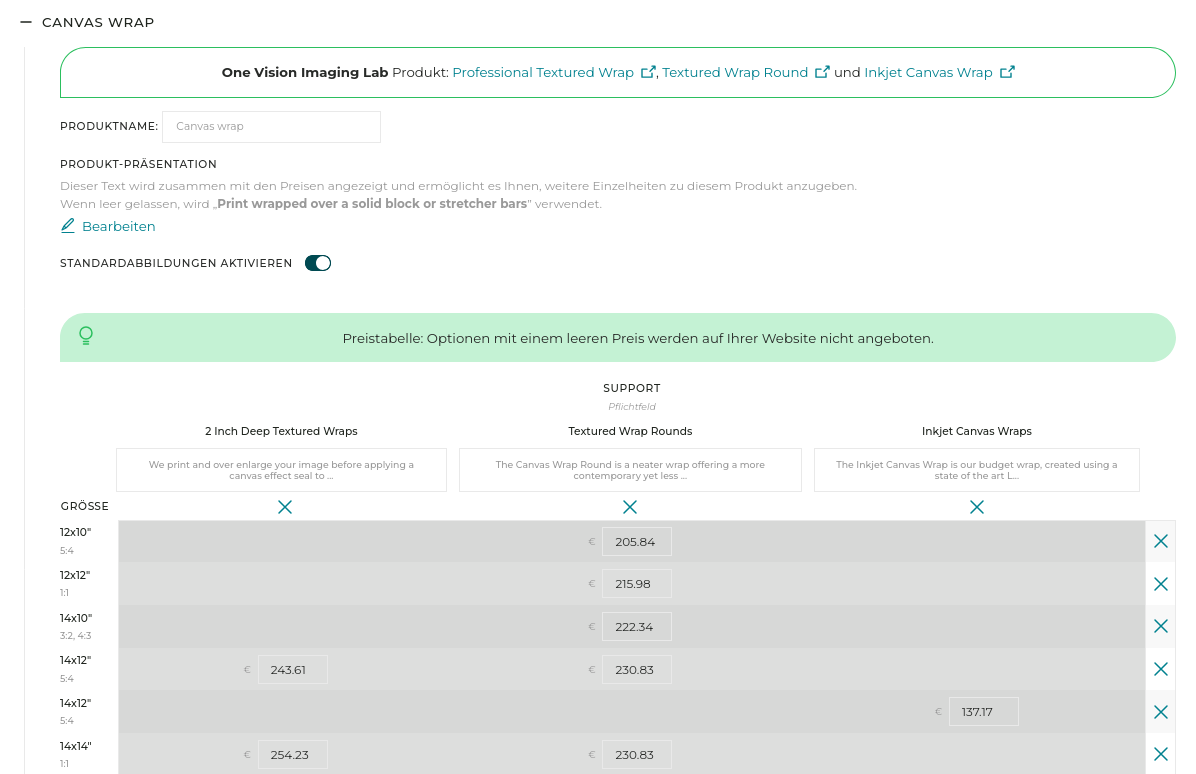Viewport: 1196px width, 774px height.
Task: Click the Produktname input field
Action: (271, 127)
